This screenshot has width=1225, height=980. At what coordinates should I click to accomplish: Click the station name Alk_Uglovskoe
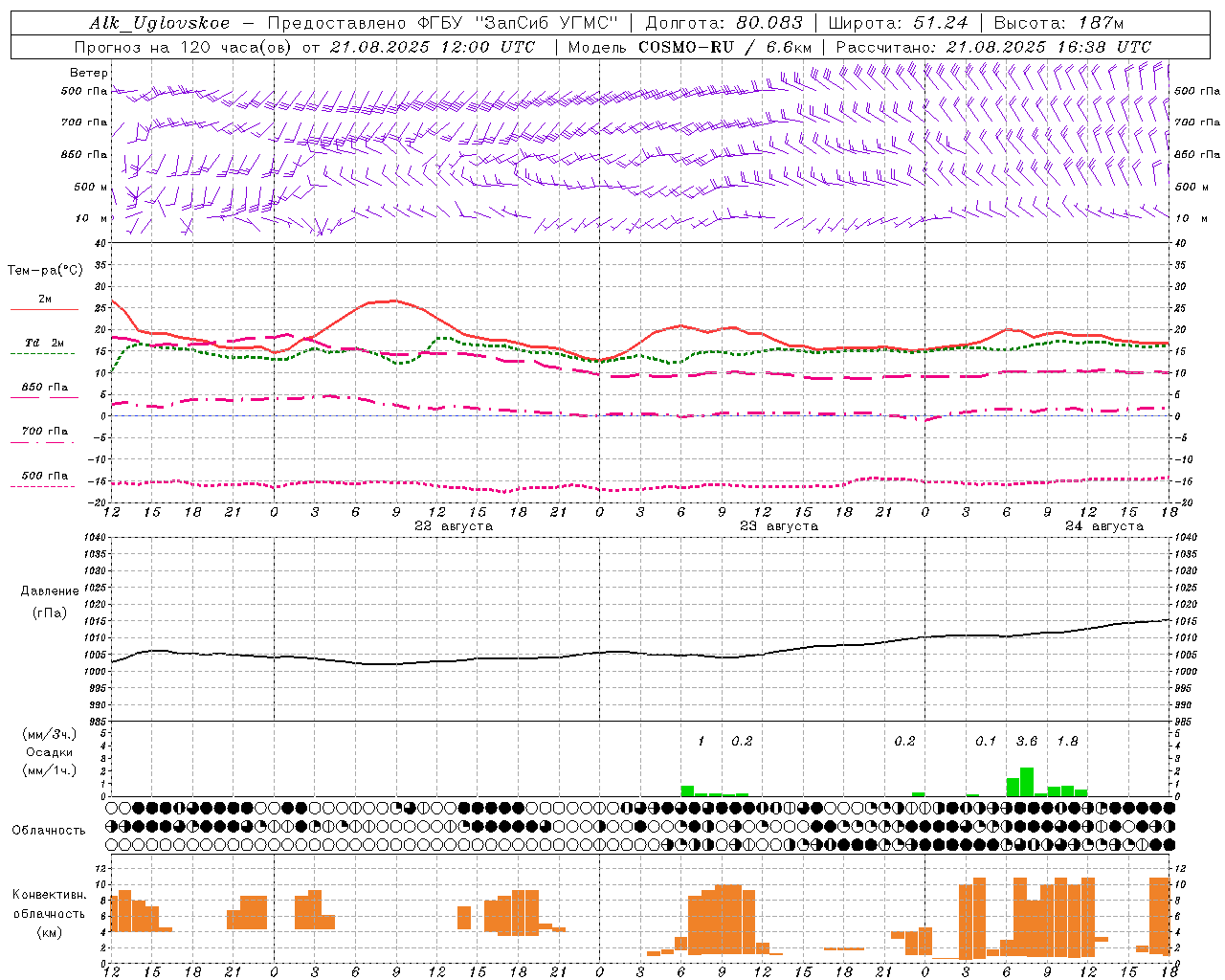(x=160, y=23)
